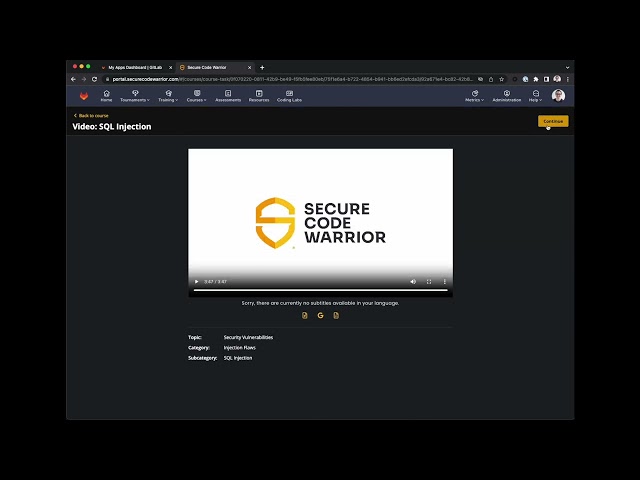The width and height of the screenshot is (640, 480).
Task: Click the first document icon below subtitles
Action: pos(304,316)
